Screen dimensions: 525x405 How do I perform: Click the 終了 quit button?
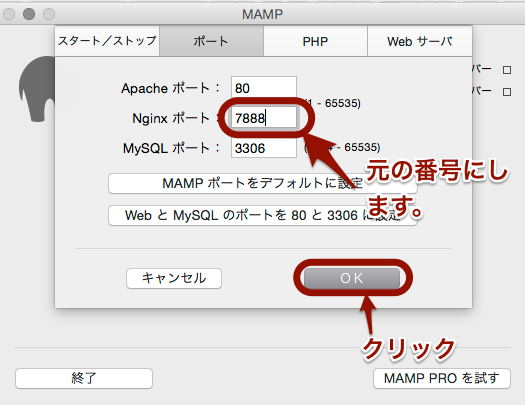click(x=84, y=378)
